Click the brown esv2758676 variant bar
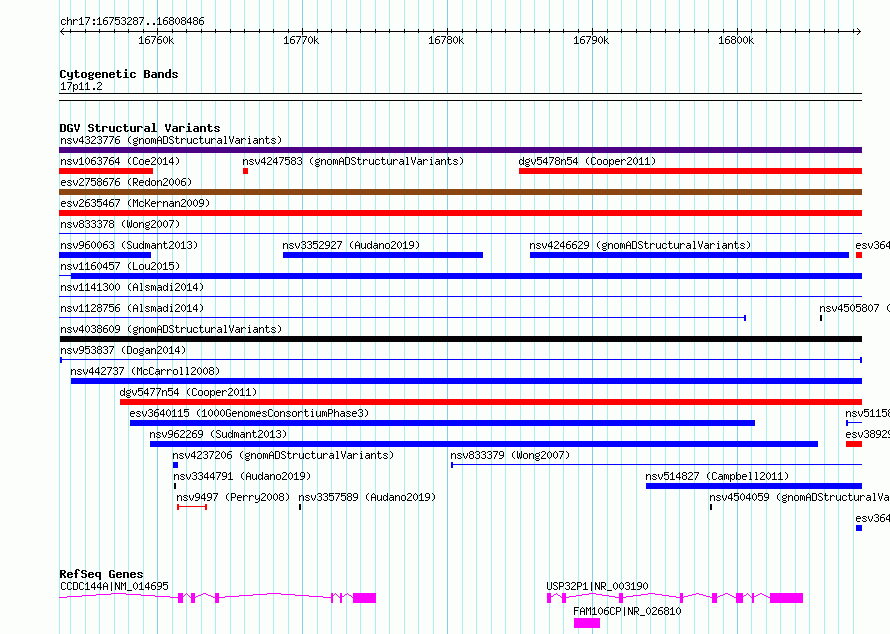Viewport: 890px width, 634px height. pyautogui.click(x=460, y=192)
